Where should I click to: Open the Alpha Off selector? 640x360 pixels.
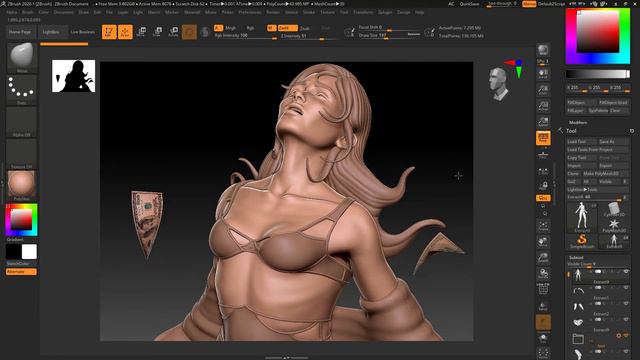(x=22, y=122)
